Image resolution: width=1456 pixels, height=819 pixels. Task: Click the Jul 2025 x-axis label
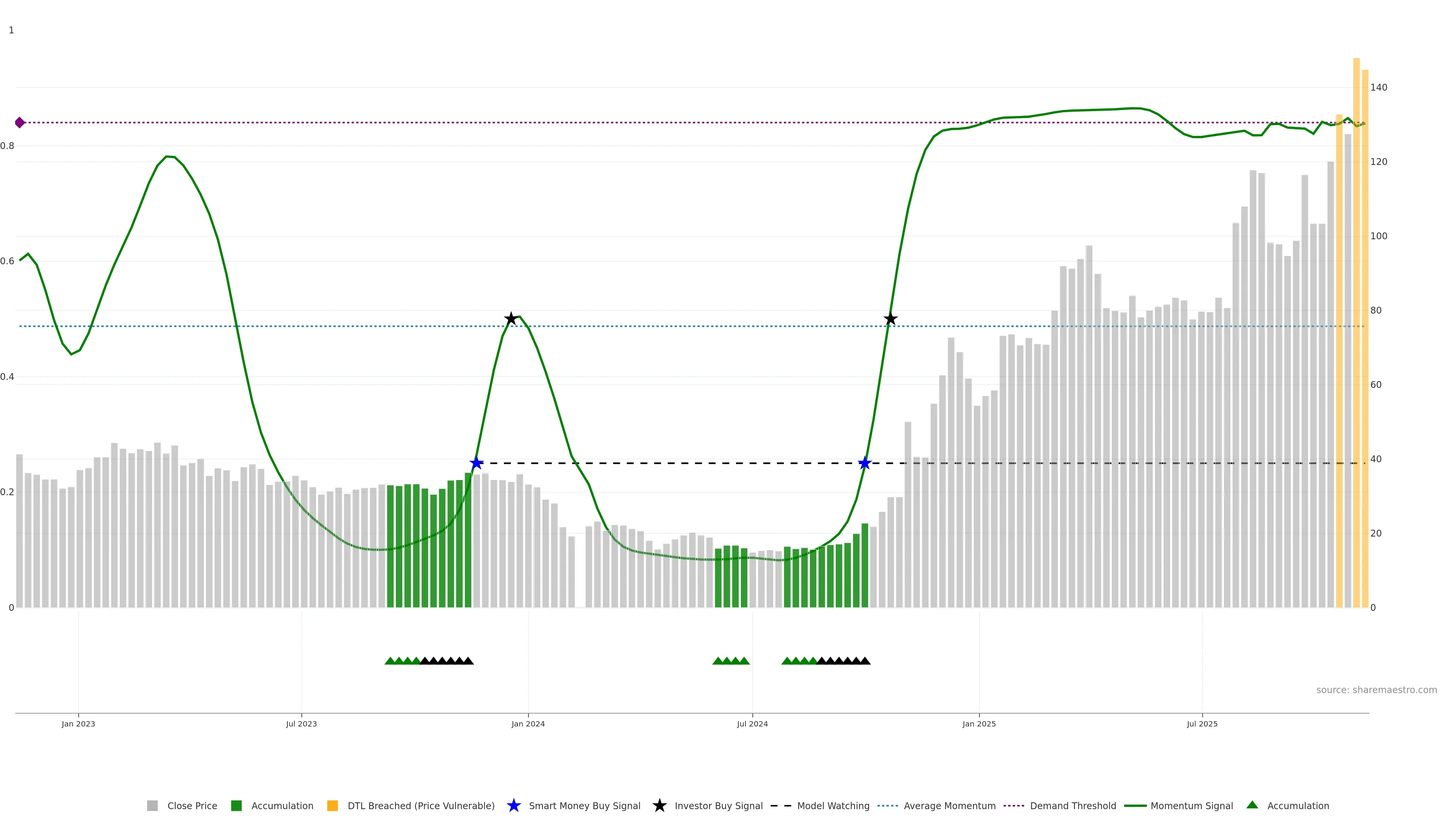tap(1202, 724)
